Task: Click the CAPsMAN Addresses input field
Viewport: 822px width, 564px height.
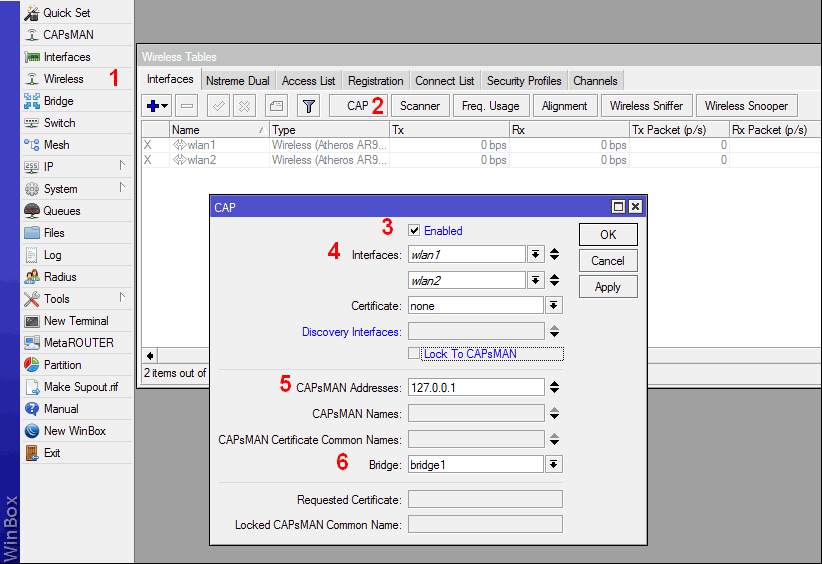Action: coord(475,388)
